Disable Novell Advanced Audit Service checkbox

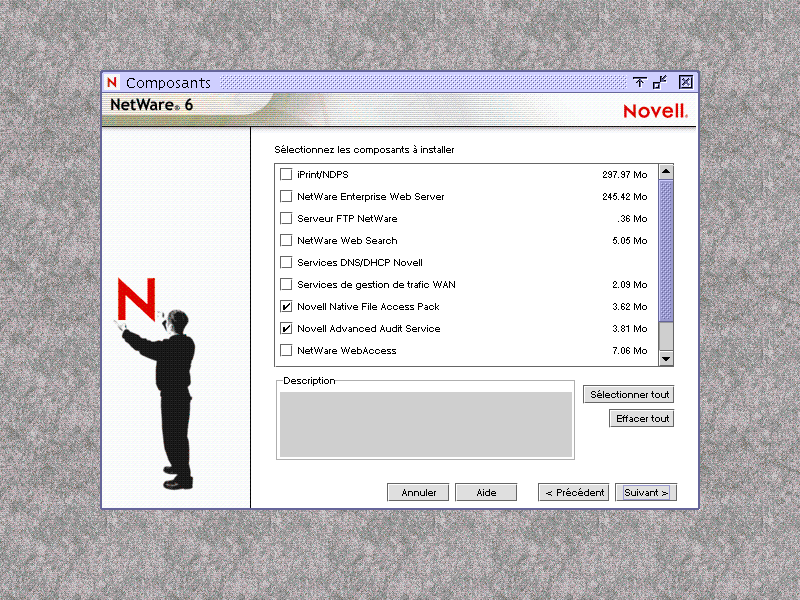(286, 329)
